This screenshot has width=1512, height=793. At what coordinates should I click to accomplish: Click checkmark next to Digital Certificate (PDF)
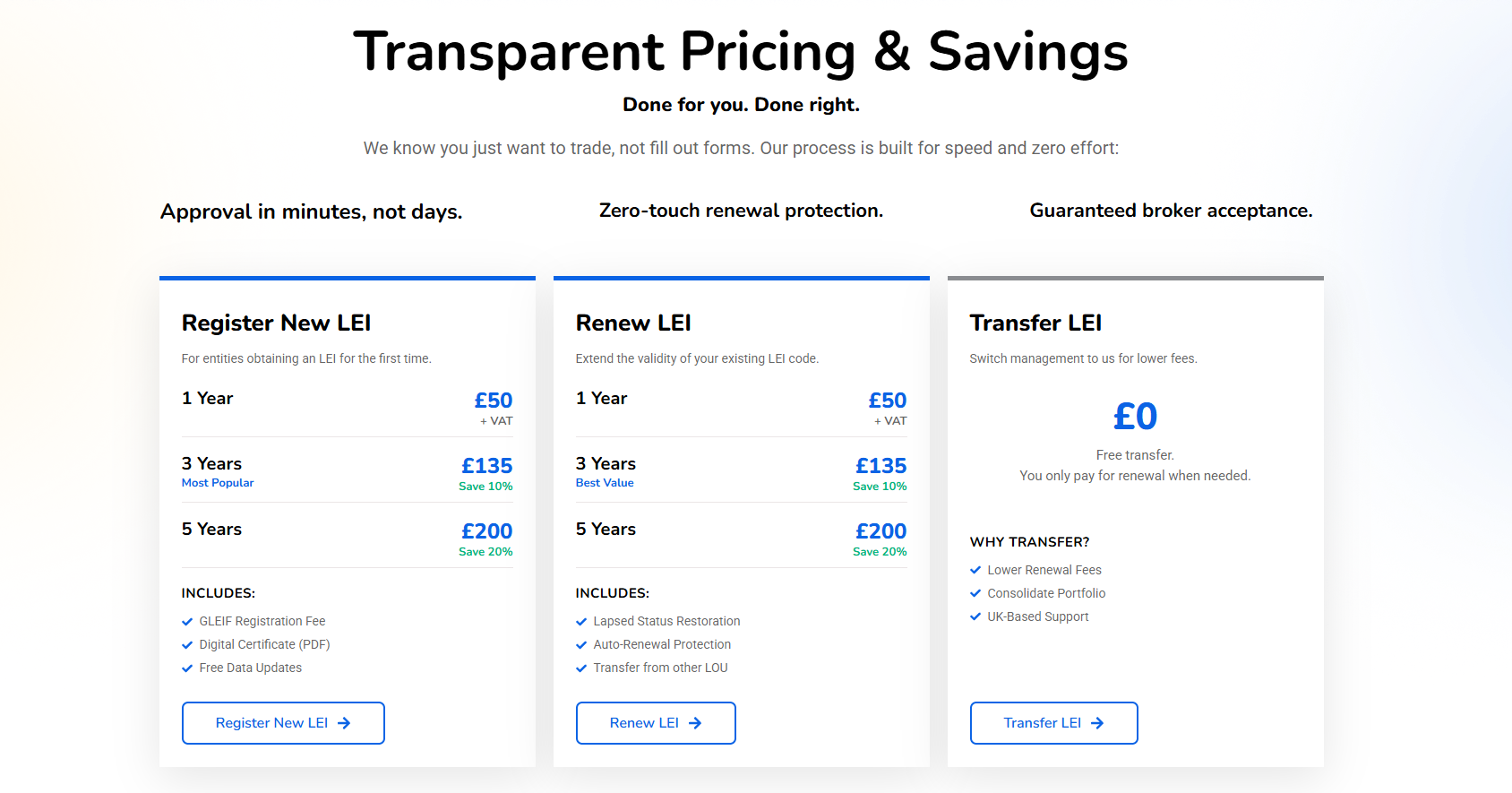pos(187,645)
